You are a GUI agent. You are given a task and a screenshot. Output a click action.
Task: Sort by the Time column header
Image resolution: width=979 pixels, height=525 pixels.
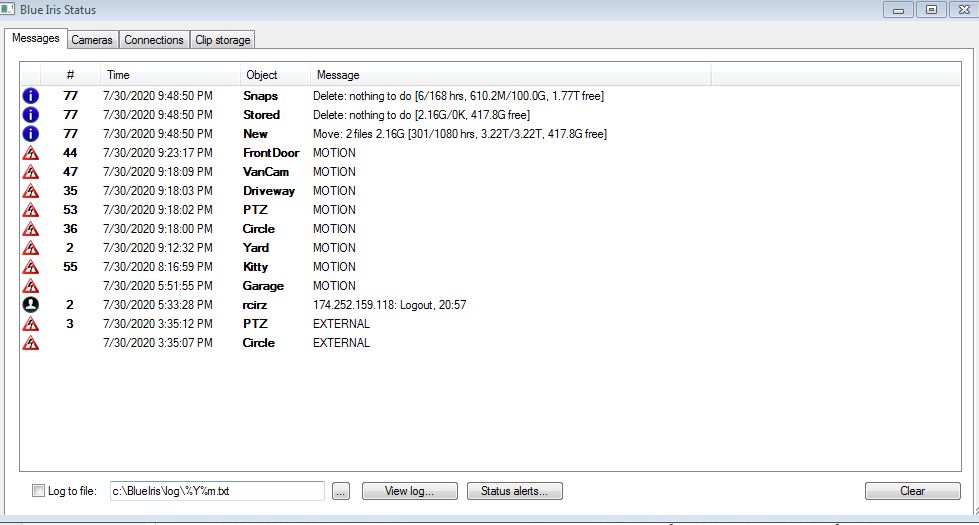click(170, 75)
